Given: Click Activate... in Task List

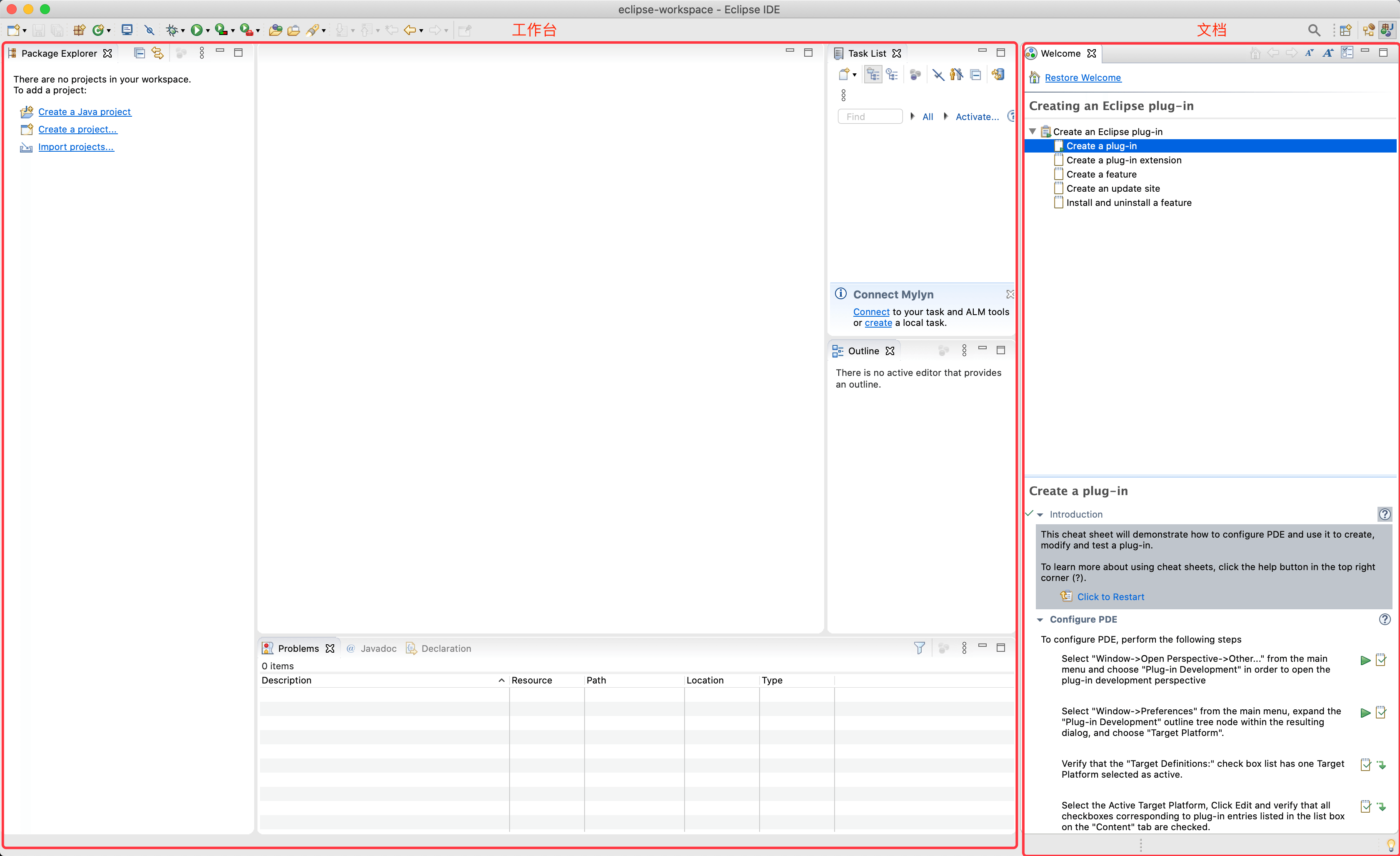Looking at the screenshot, I should 977,117.
